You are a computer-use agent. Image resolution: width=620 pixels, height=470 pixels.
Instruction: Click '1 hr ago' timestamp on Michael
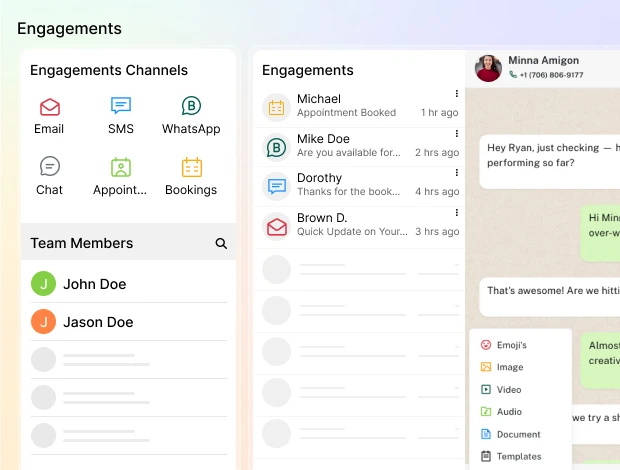coord(439,113)
